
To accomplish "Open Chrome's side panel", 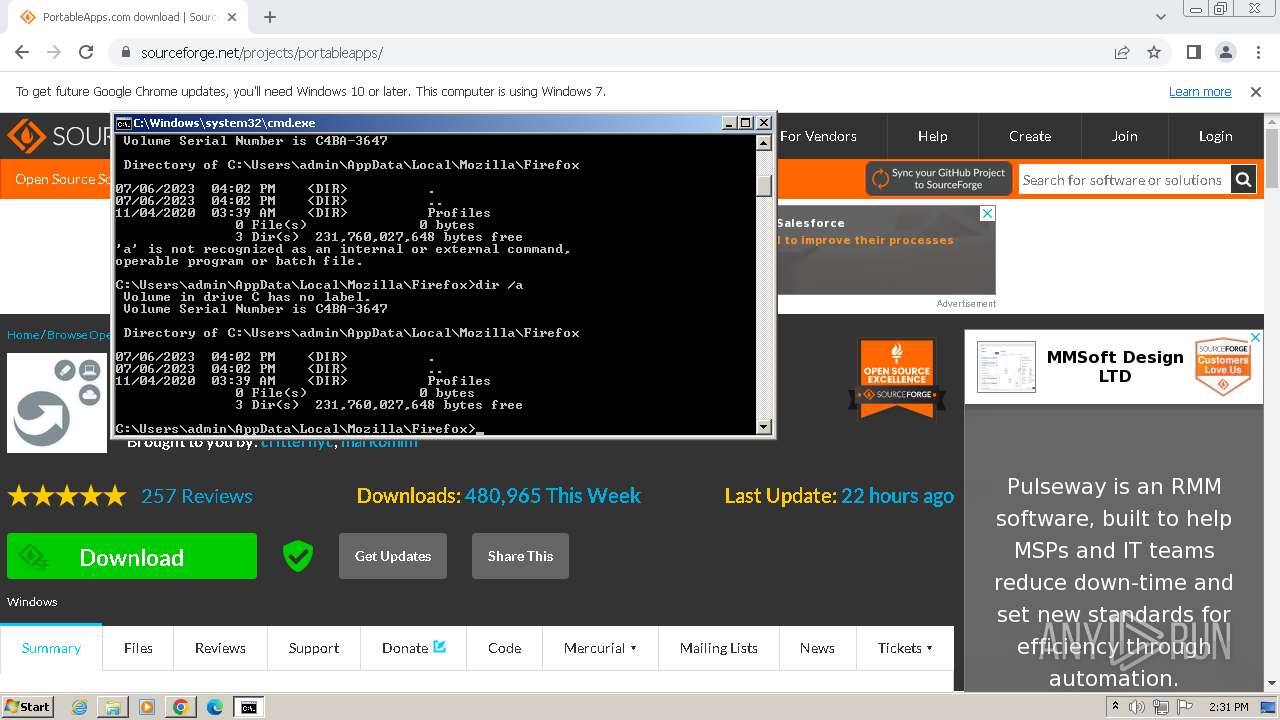I will (1193, 52).
